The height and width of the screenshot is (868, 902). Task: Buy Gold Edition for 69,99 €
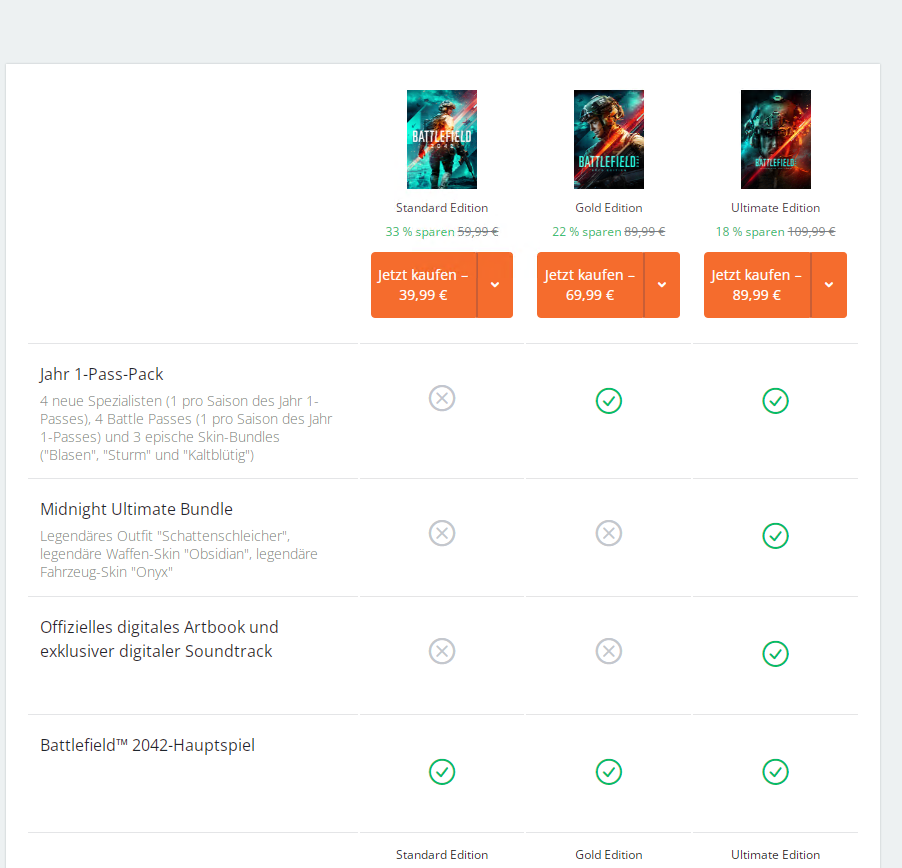pyautogui.click(x=590, y=285)
